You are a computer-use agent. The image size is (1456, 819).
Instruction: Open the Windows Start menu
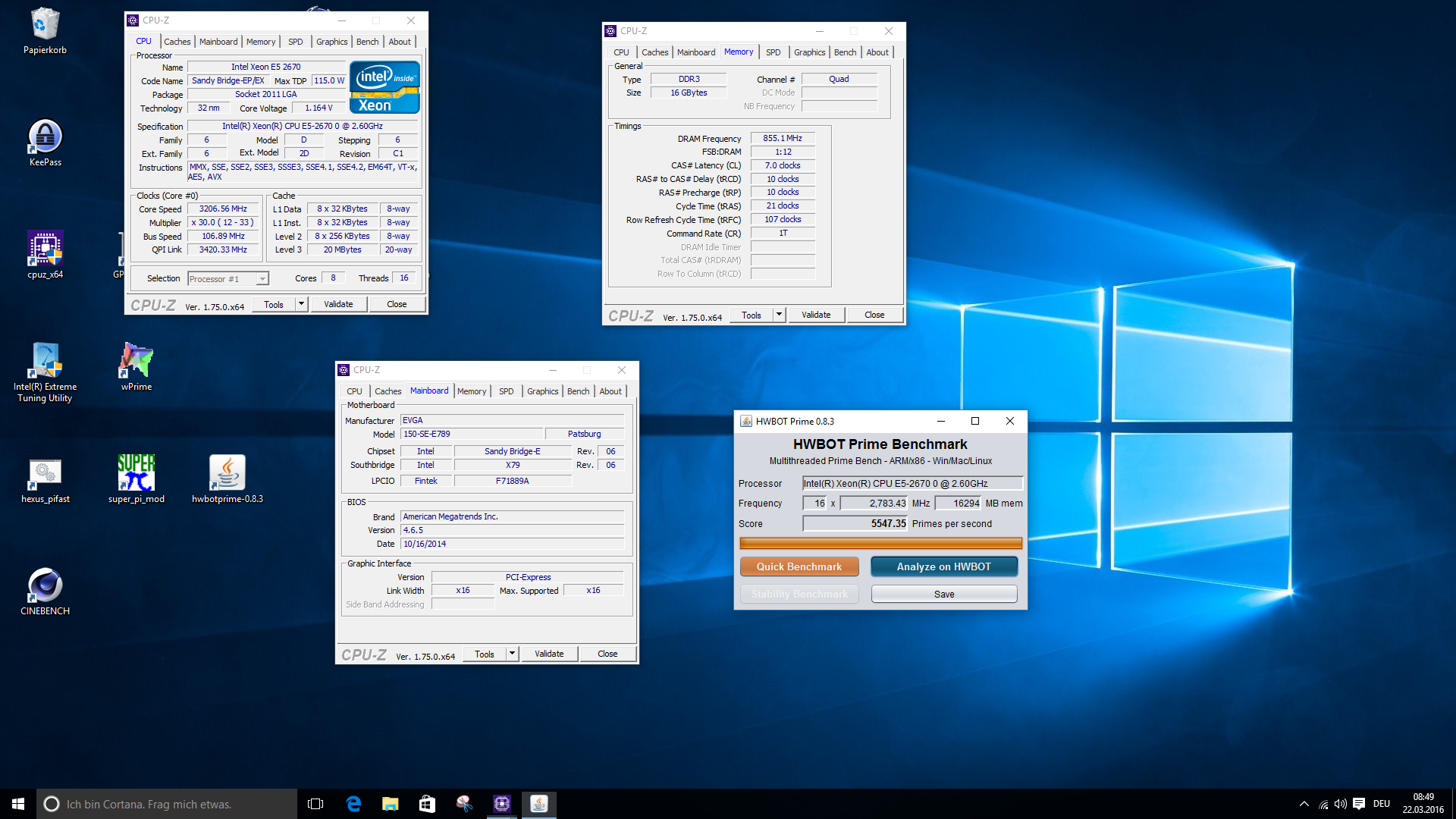pyautogui.click(x=18, y=804)
